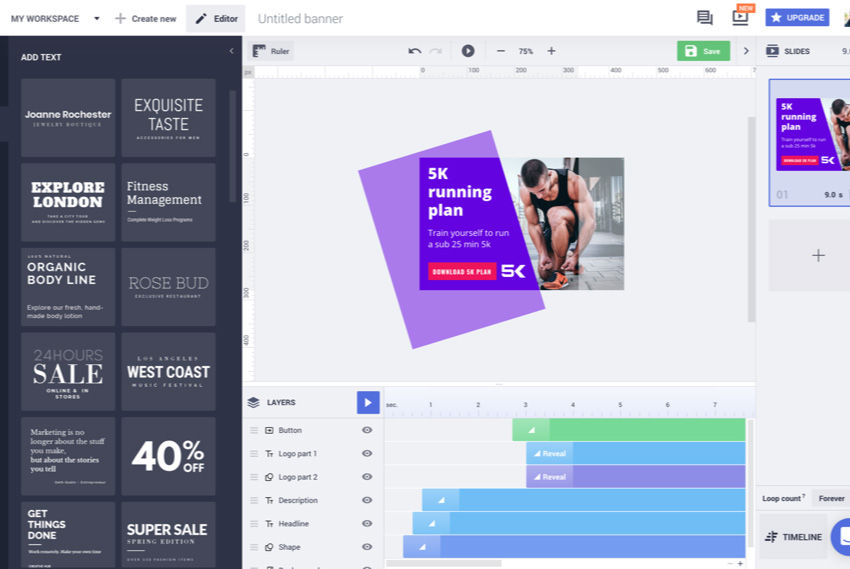
Task: Click the redo arrow icon
Action: click(435, 51)
